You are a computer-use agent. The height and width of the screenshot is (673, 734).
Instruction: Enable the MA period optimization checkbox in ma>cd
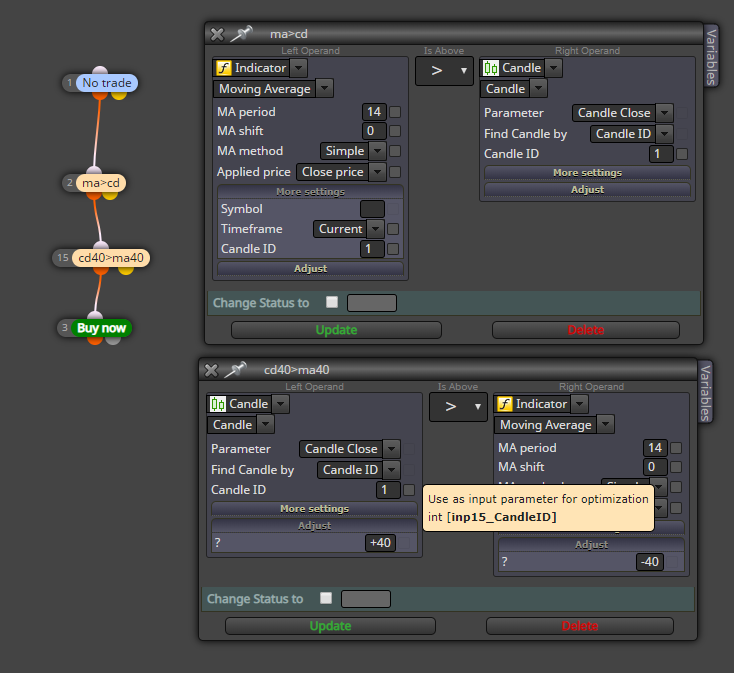point(395,112)
